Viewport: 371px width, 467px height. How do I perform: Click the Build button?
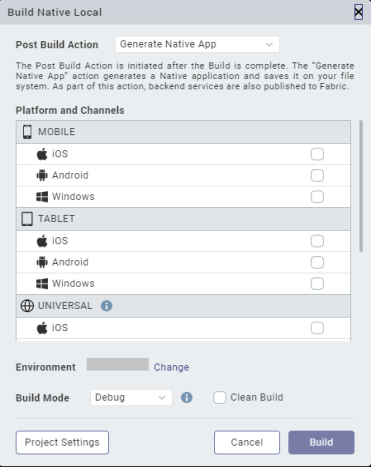click(x=321, y=442)
